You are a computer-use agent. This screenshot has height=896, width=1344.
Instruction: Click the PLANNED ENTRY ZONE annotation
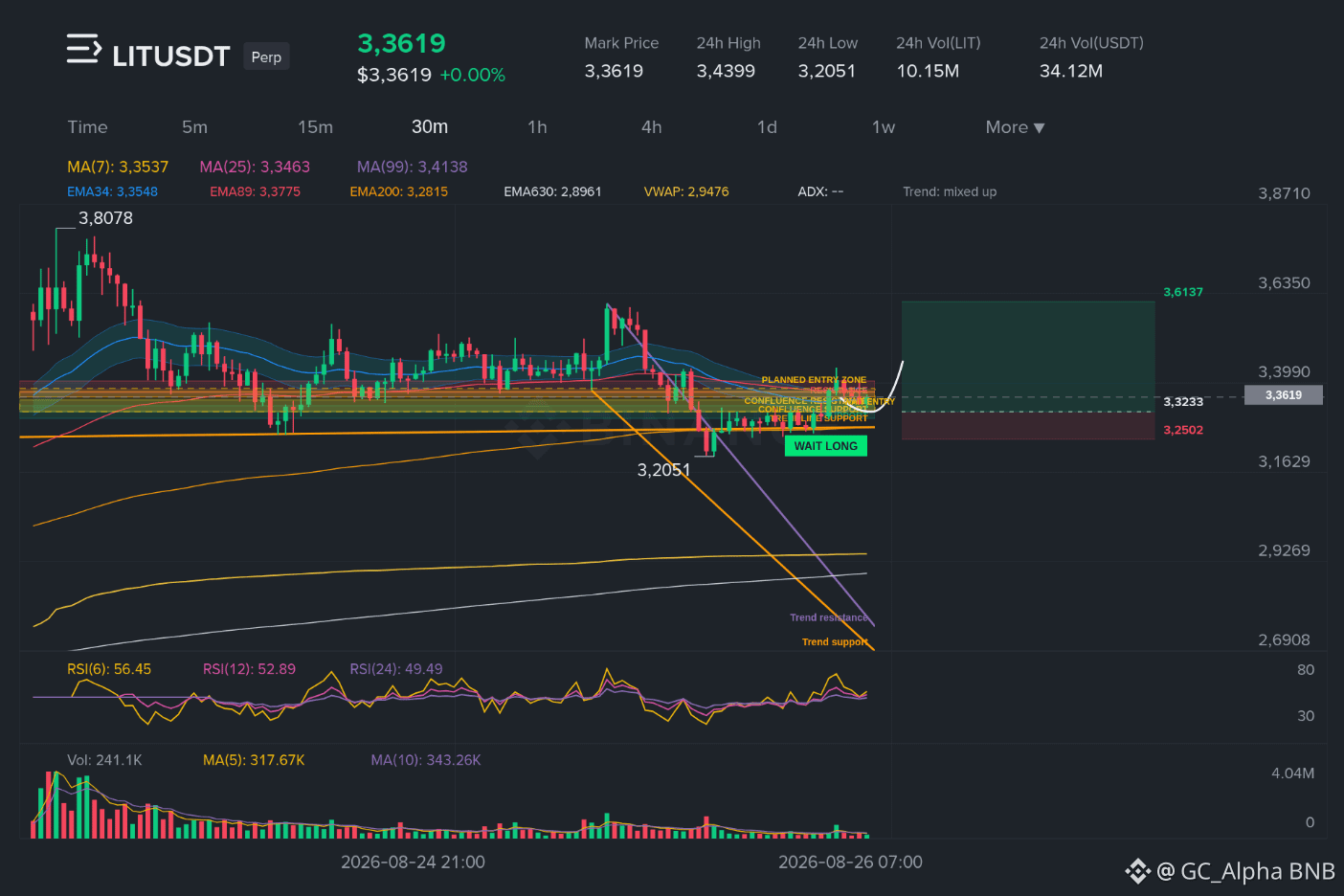click(x=814, y=380)
